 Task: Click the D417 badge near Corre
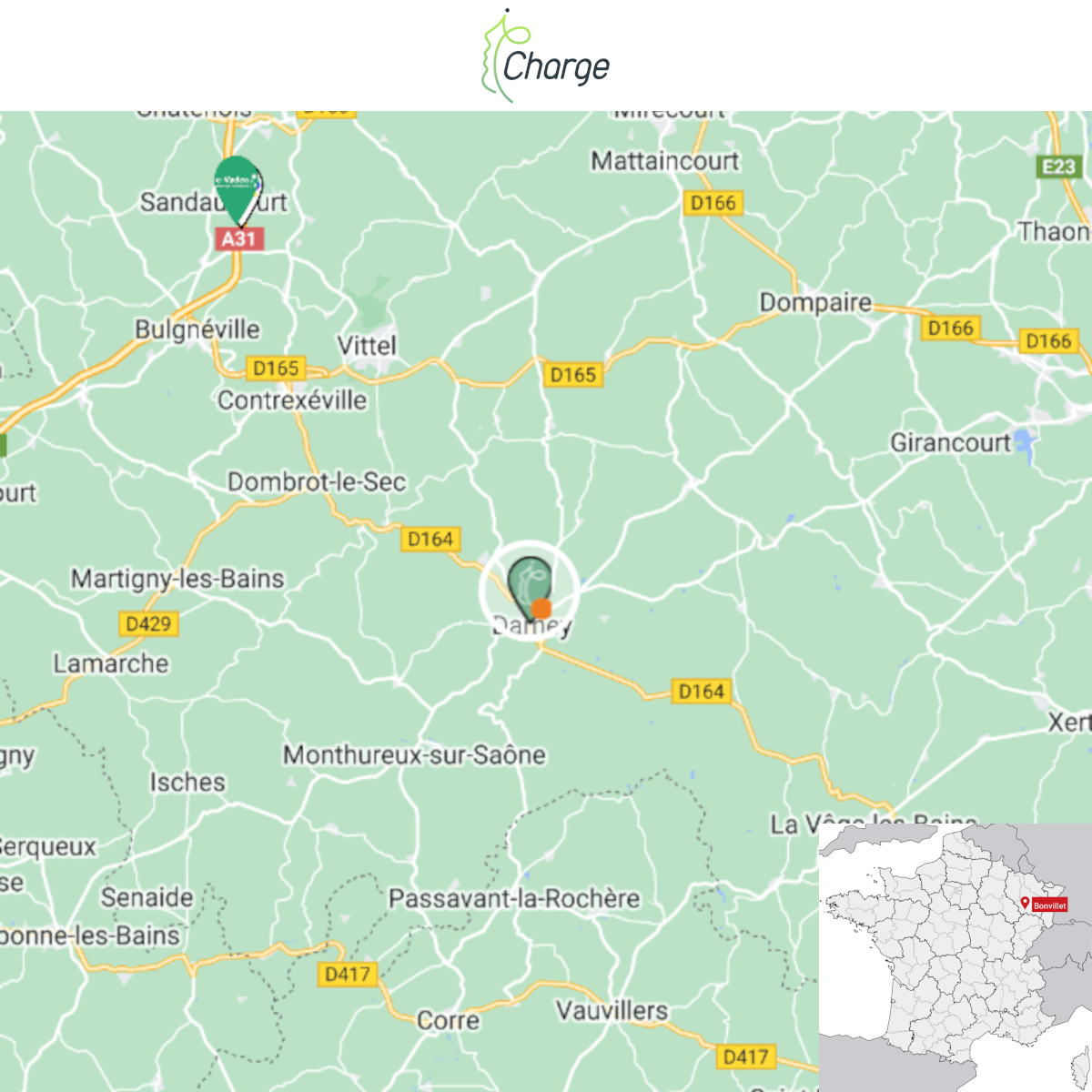pos(348,975)
